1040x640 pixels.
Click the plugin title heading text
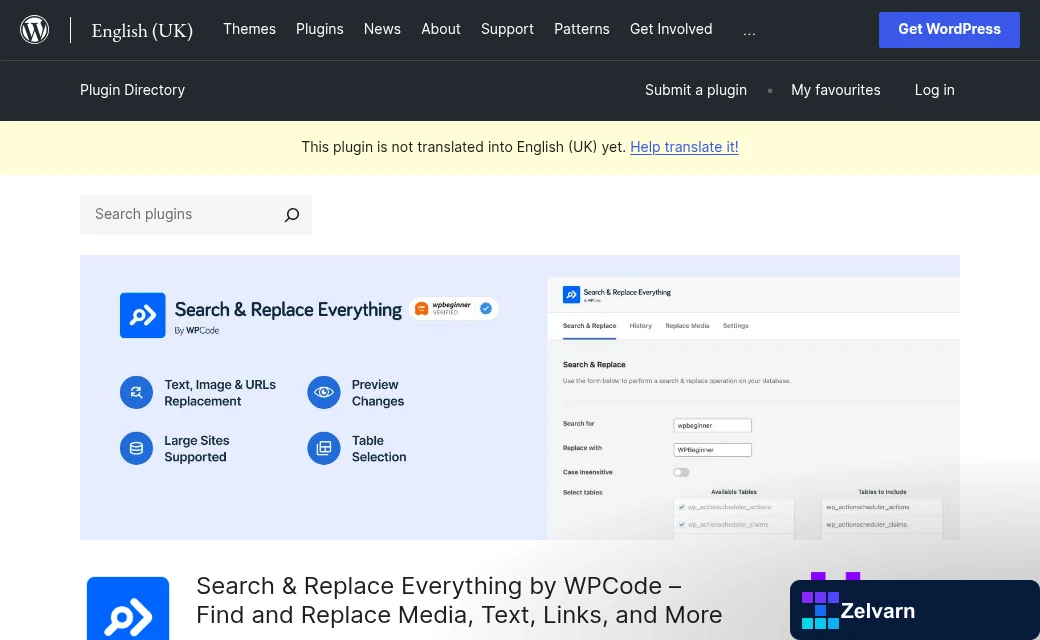(459, 600)
